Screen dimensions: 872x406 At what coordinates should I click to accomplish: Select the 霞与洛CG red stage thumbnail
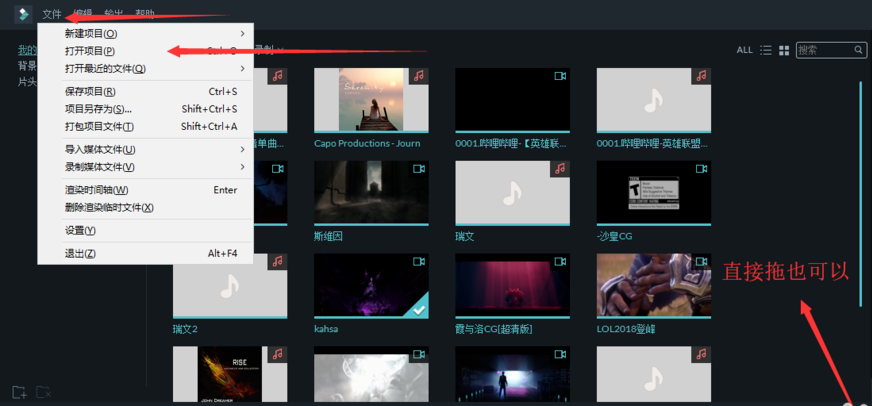tap(512, 285)
